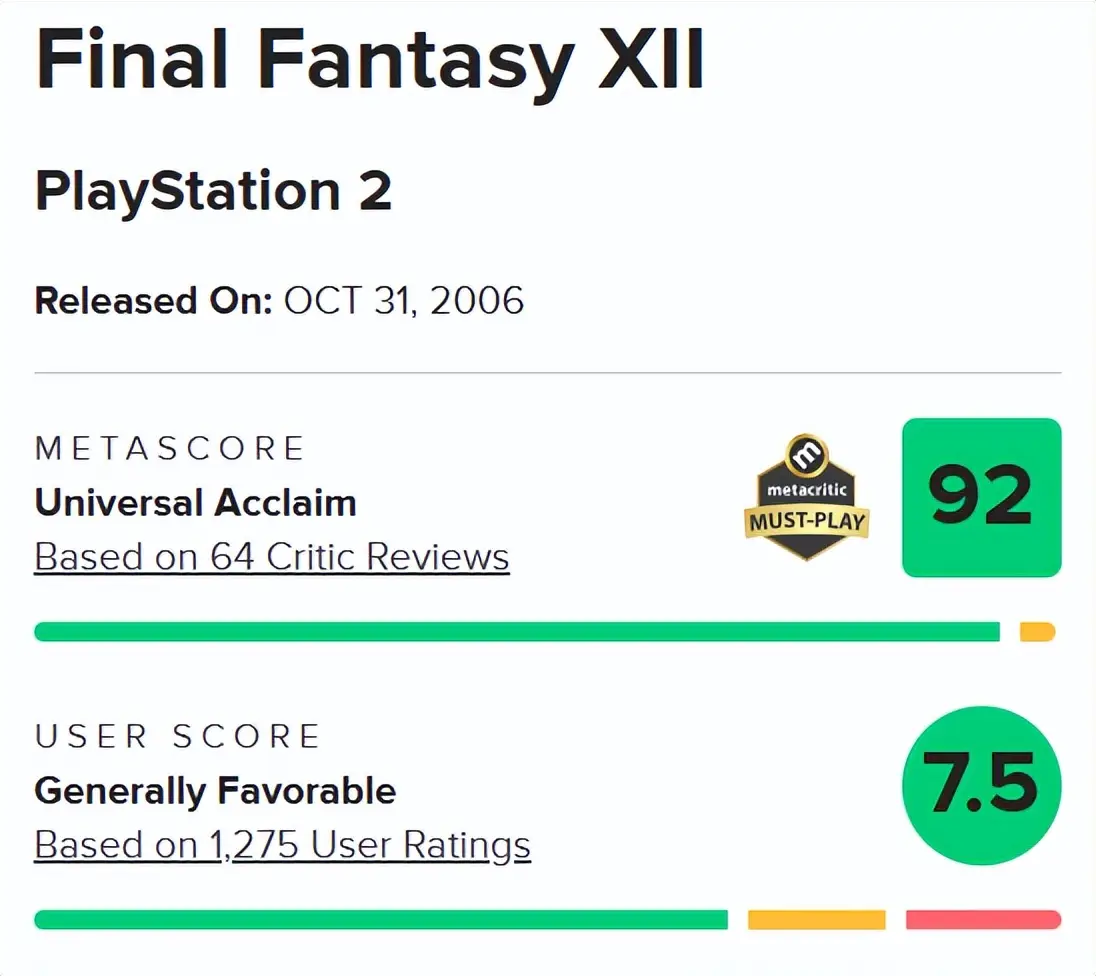This screenshot has height=976, width=1096.
Task: Click the green 92 Metascore box
Action: pyautogui.click(x=981, y=497)
